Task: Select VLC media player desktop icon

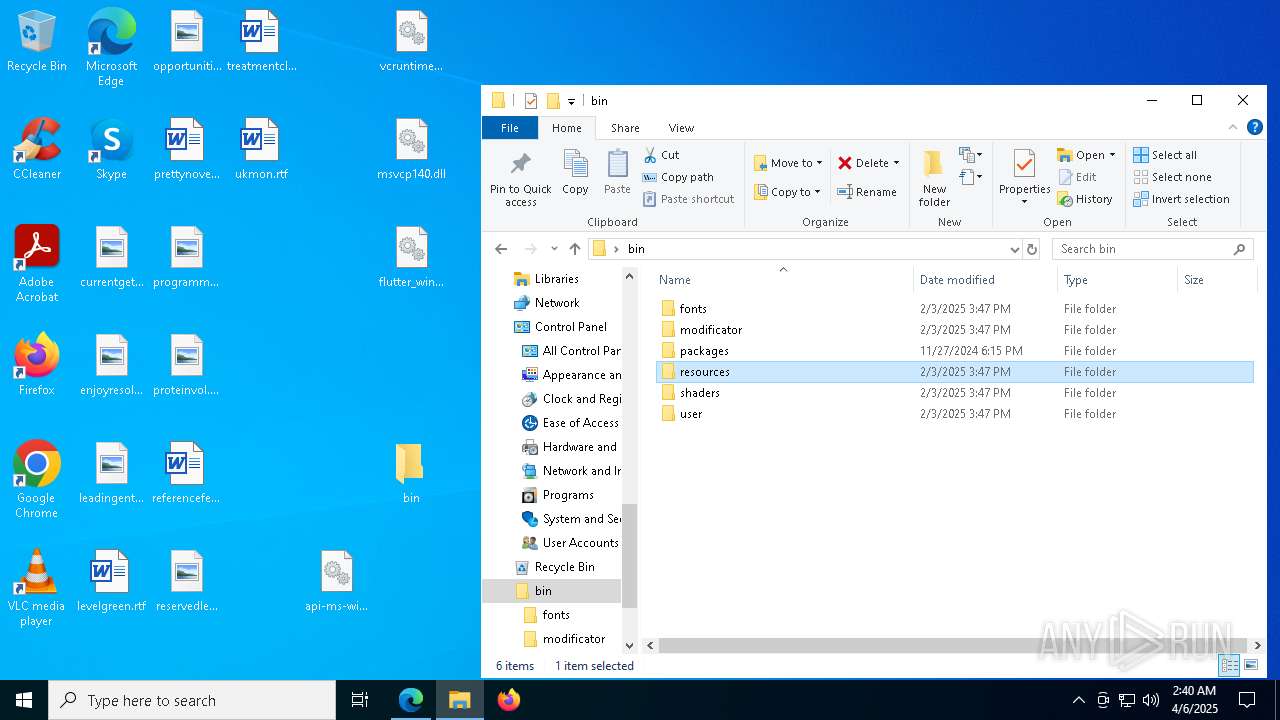Action: click(x=37, y=588)
